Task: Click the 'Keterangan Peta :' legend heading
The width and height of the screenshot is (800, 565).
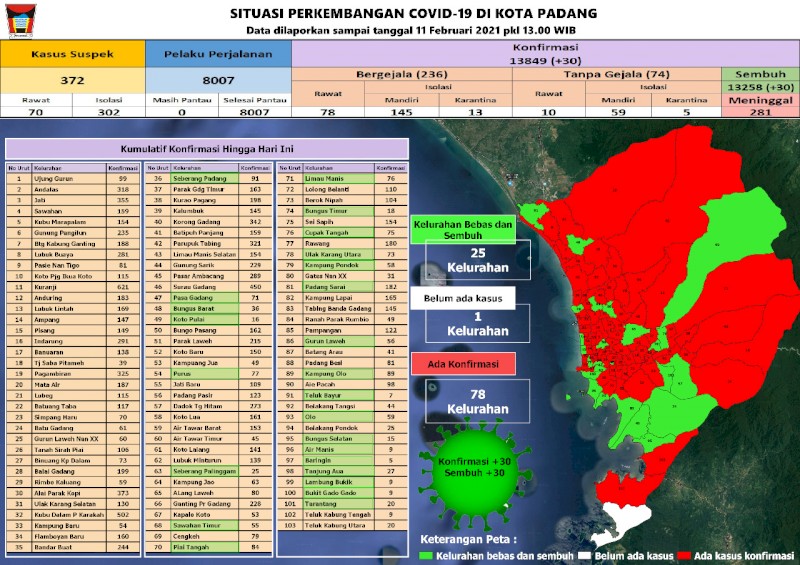Action: click(468, 539)
